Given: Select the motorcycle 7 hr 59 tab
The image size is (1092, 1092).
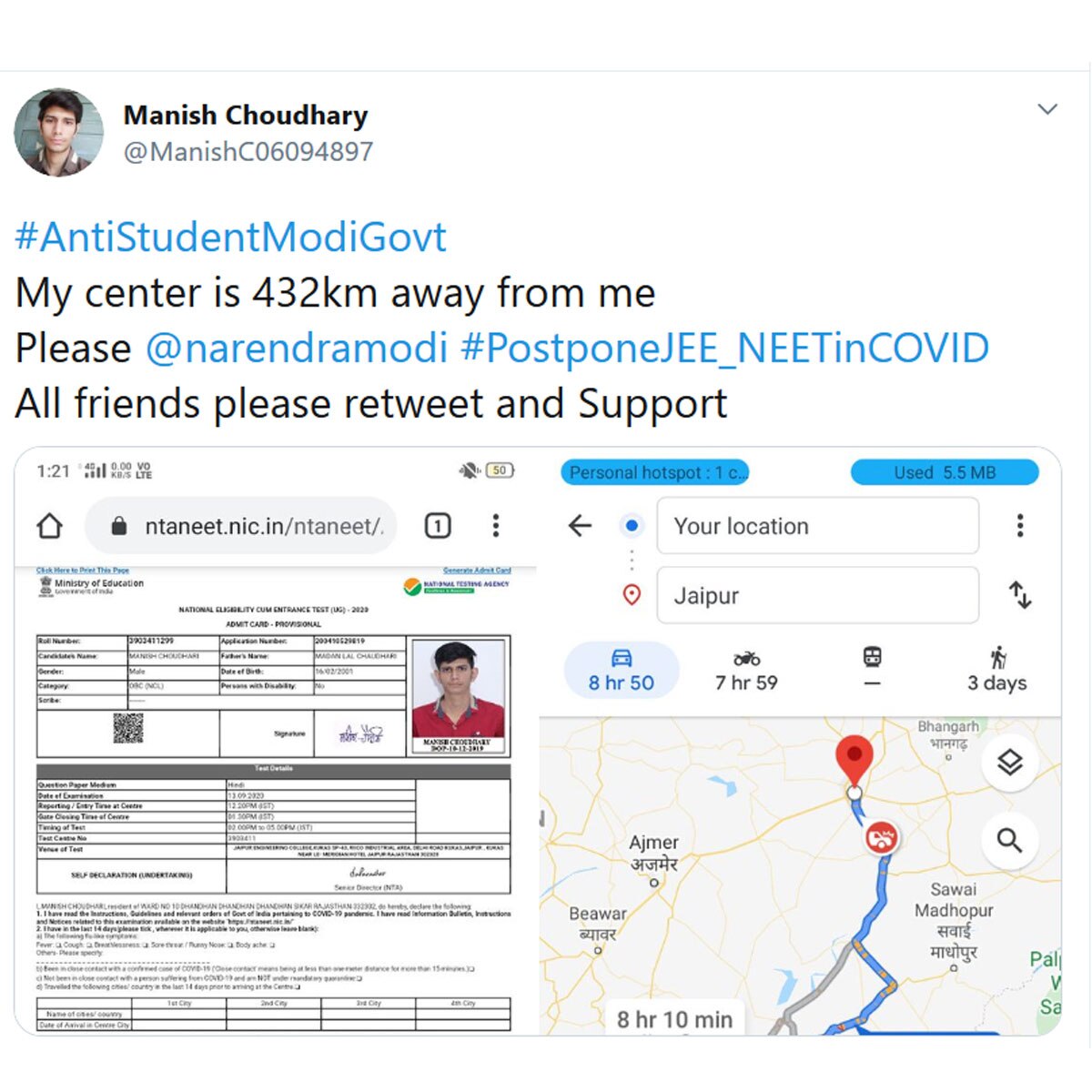Looking at the screenshot, I should [x=746, y=671].
